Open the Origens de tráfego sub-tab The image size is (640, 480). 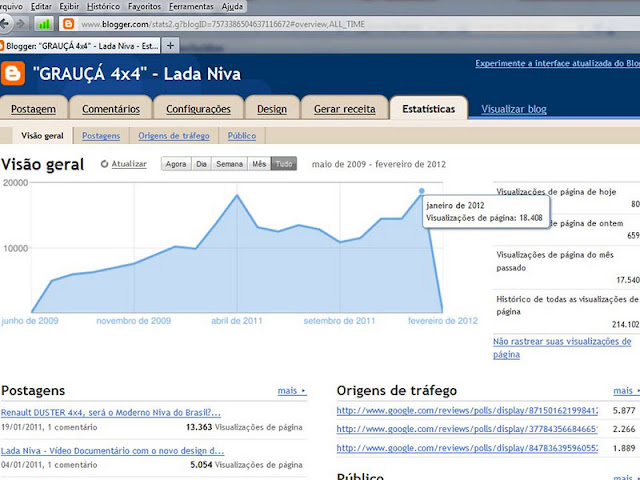[x=173, y=136]
